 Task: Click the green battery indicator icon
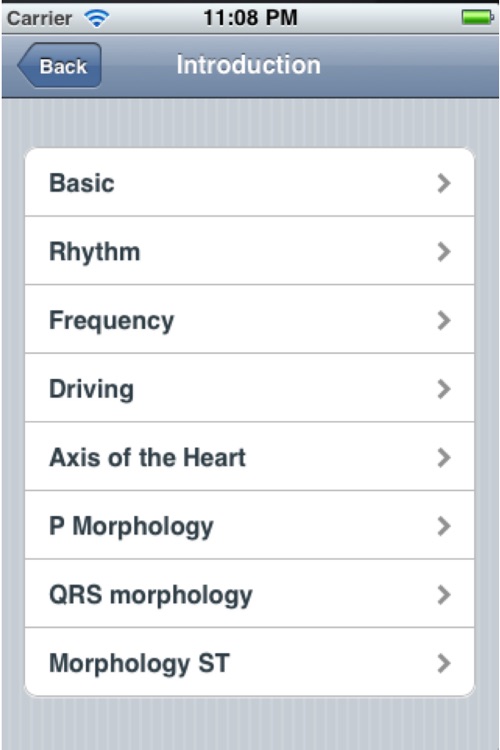478,18
